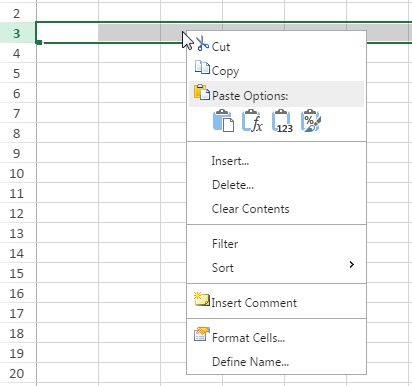Select row header 16
Viewport: 412px width, 386px height.
[17, 293]
